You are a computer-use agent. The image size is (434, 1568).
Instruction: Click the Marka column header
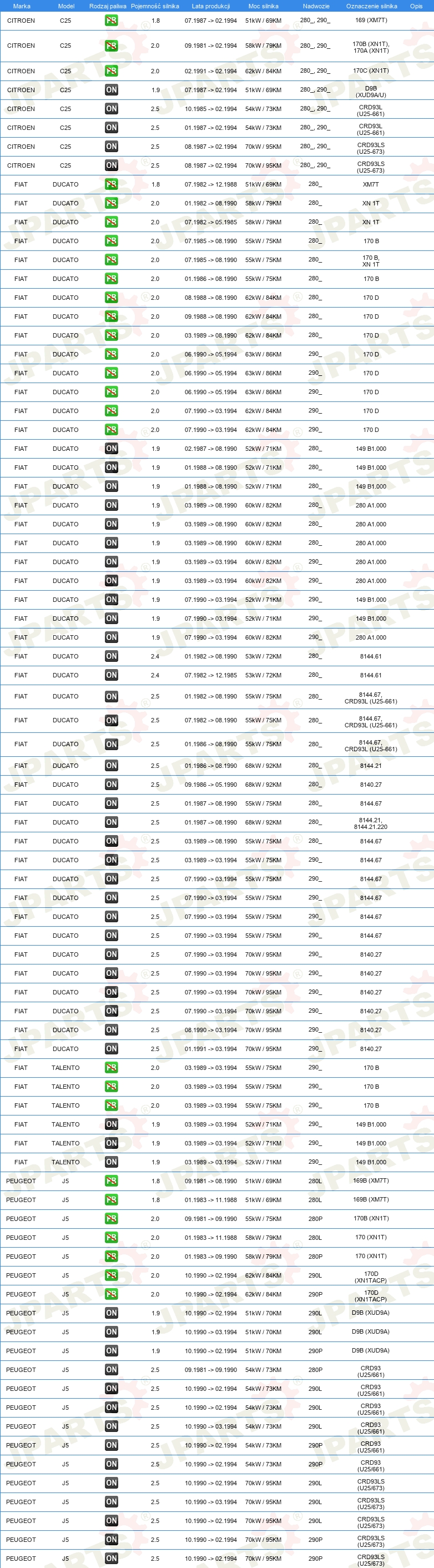21,6
